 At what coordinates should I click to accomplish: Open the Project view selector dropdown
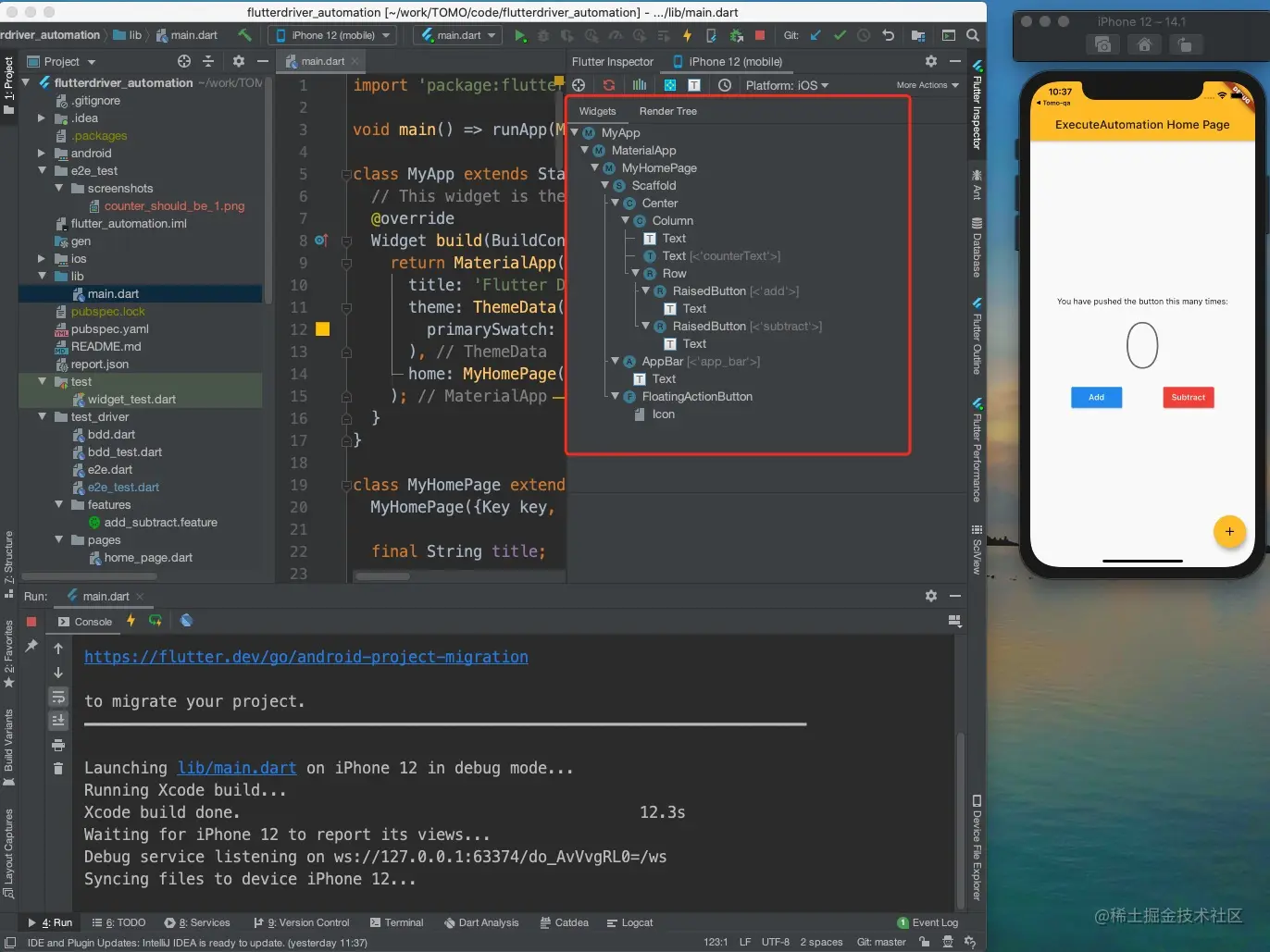coord(62,61)
